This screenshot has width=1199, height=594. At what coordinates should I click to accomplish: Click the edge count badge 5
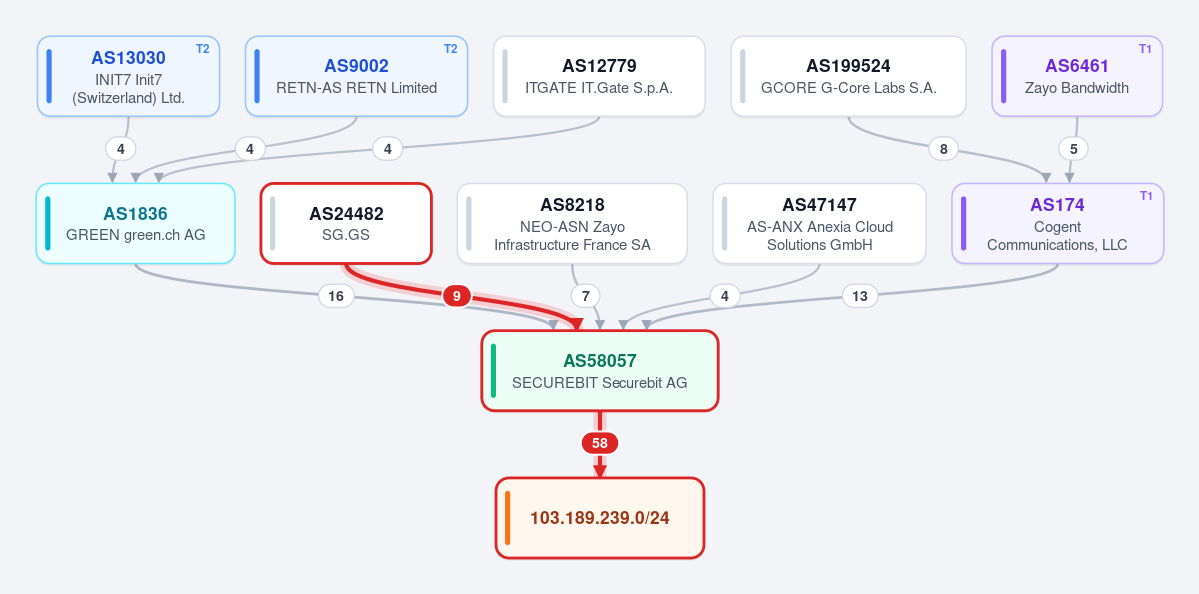pyautogui.click(x=1074, y=149)
